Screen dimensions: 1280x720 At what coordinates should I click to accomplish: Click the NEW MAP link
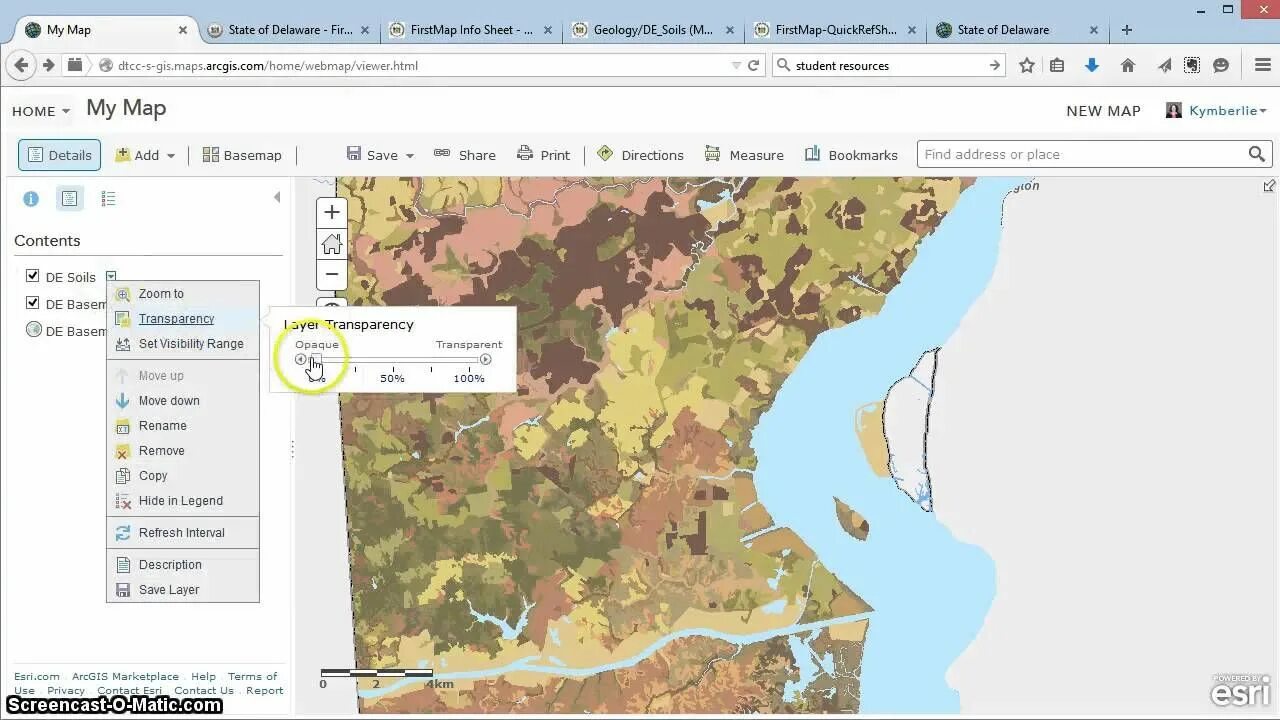click(x=1103, y=111)
